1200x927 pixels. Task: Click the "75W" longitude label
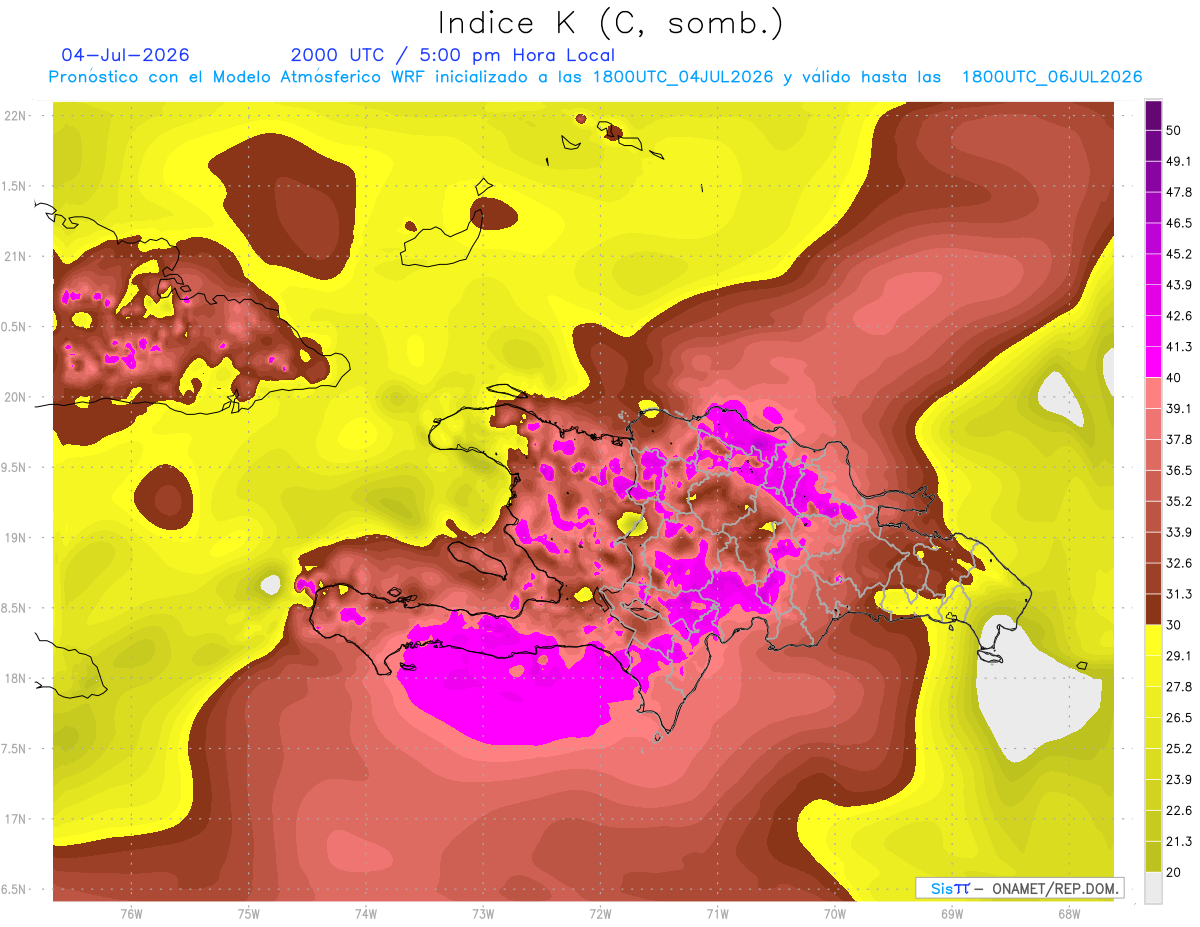pos(249,913)
